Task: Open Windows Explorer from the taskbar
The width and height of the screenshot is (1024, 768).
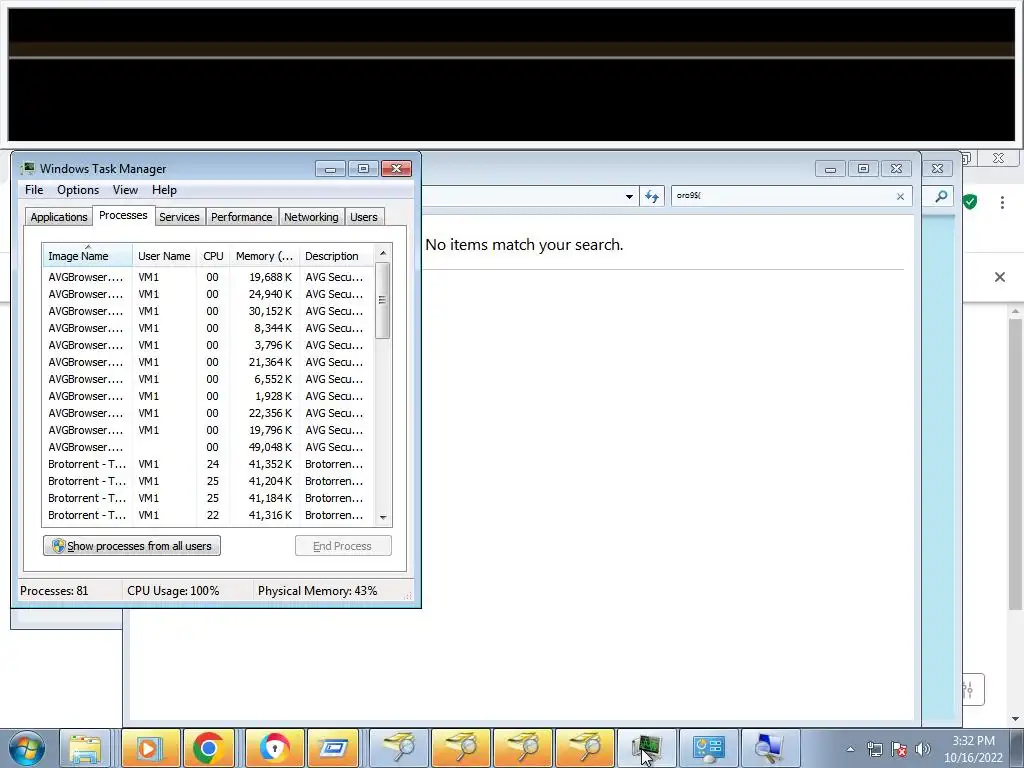Action: (x=85, y=748)
